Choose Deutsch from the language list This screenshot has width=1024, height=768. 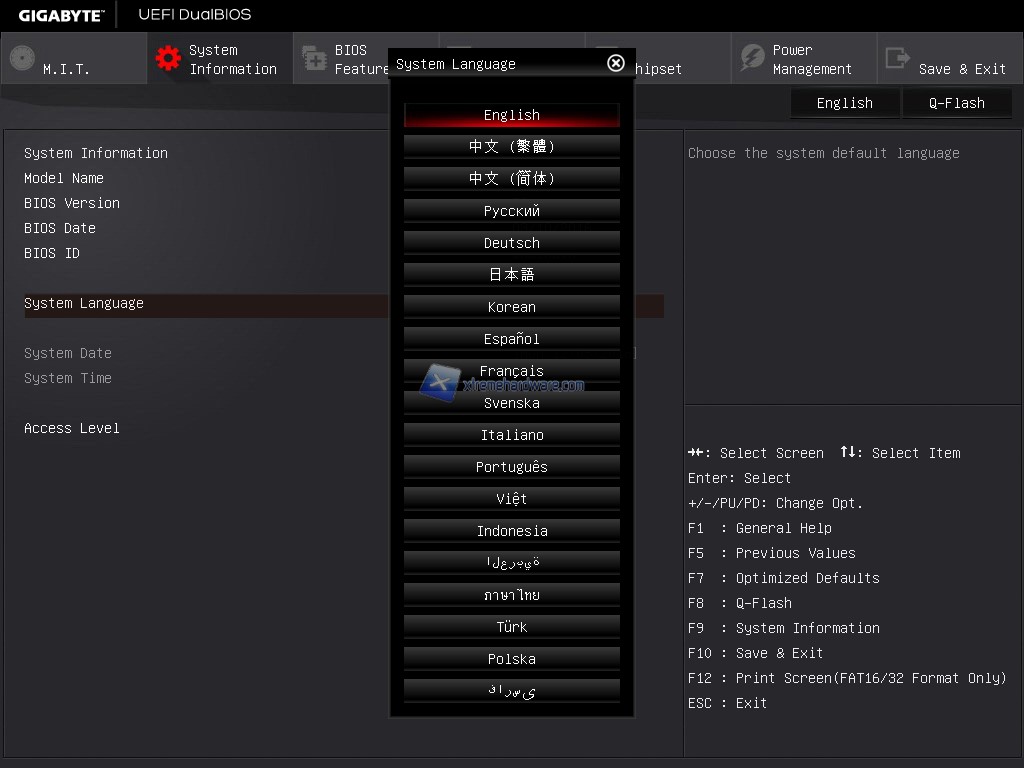pyautogui.click(x=511, y=243)
